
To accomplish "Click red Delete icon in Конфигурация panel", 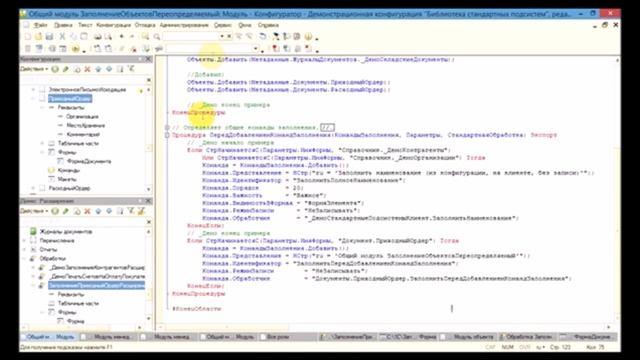I will click(x=87, y=69).
